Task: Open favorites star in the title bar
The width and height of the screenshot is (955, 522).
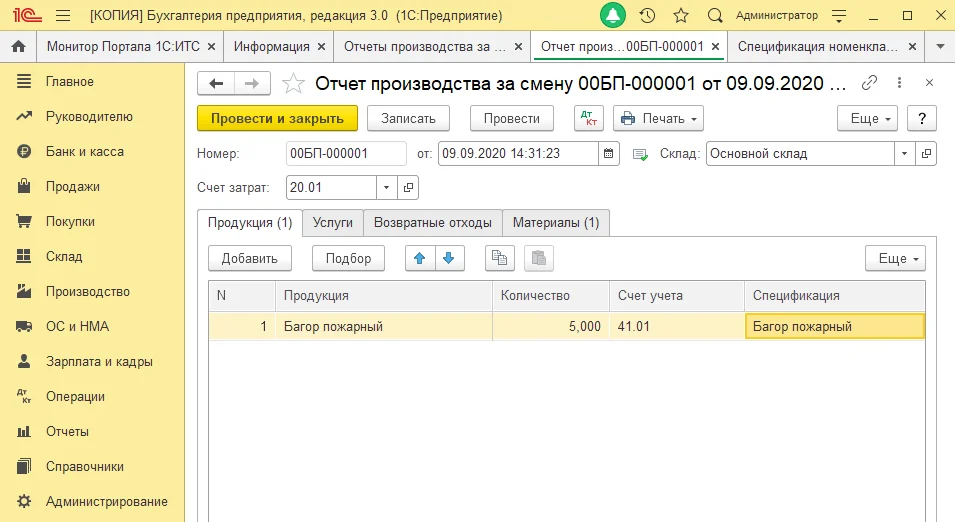Action: point(681,16)
